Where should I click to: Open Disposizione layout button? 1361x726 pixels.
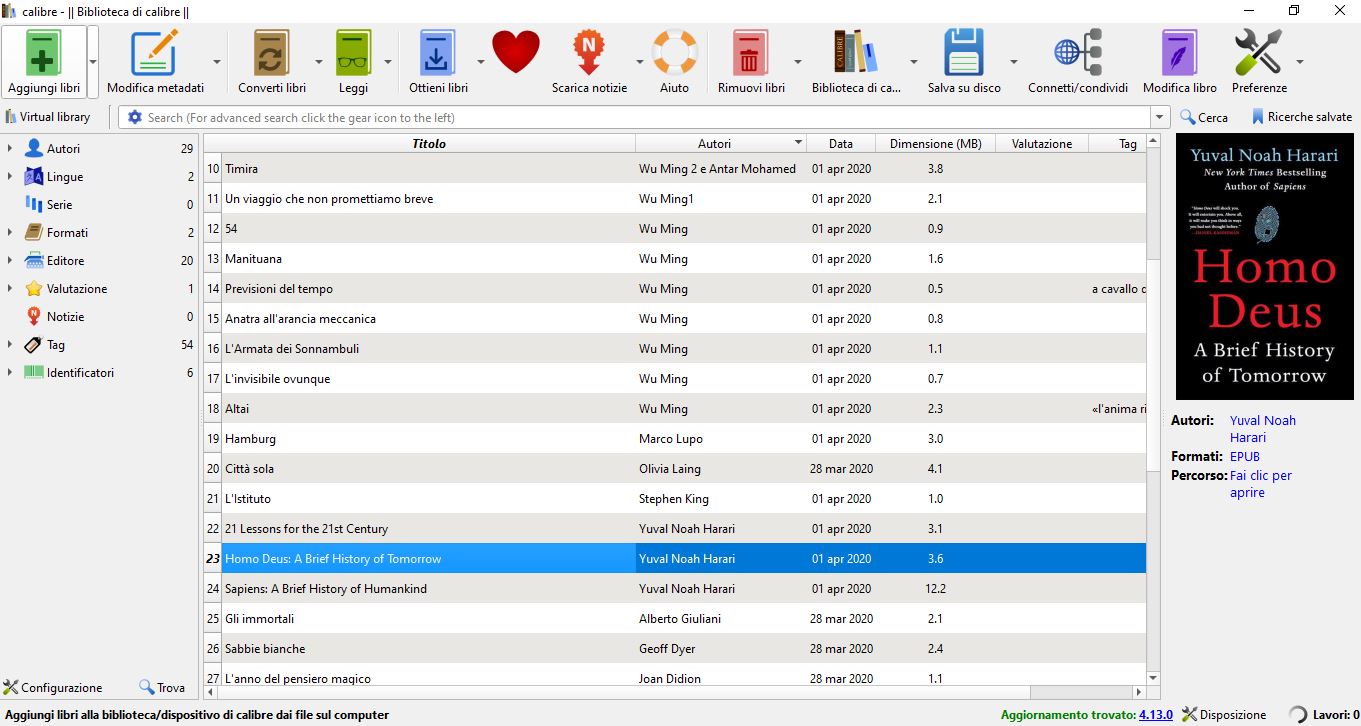(x=1224, y=715)
